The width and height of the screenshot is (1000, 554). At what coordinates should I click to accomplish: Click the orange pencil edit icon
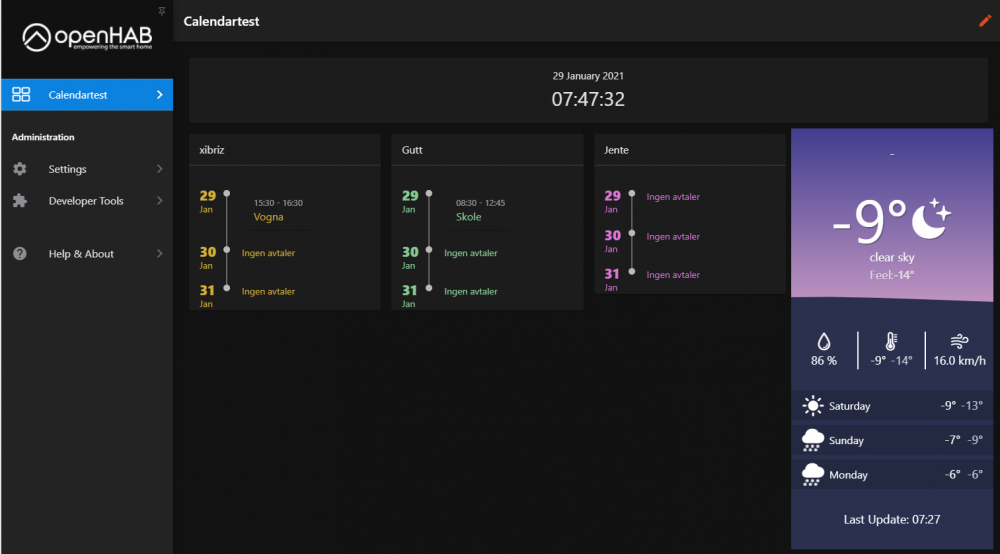[x=984, y=21]
